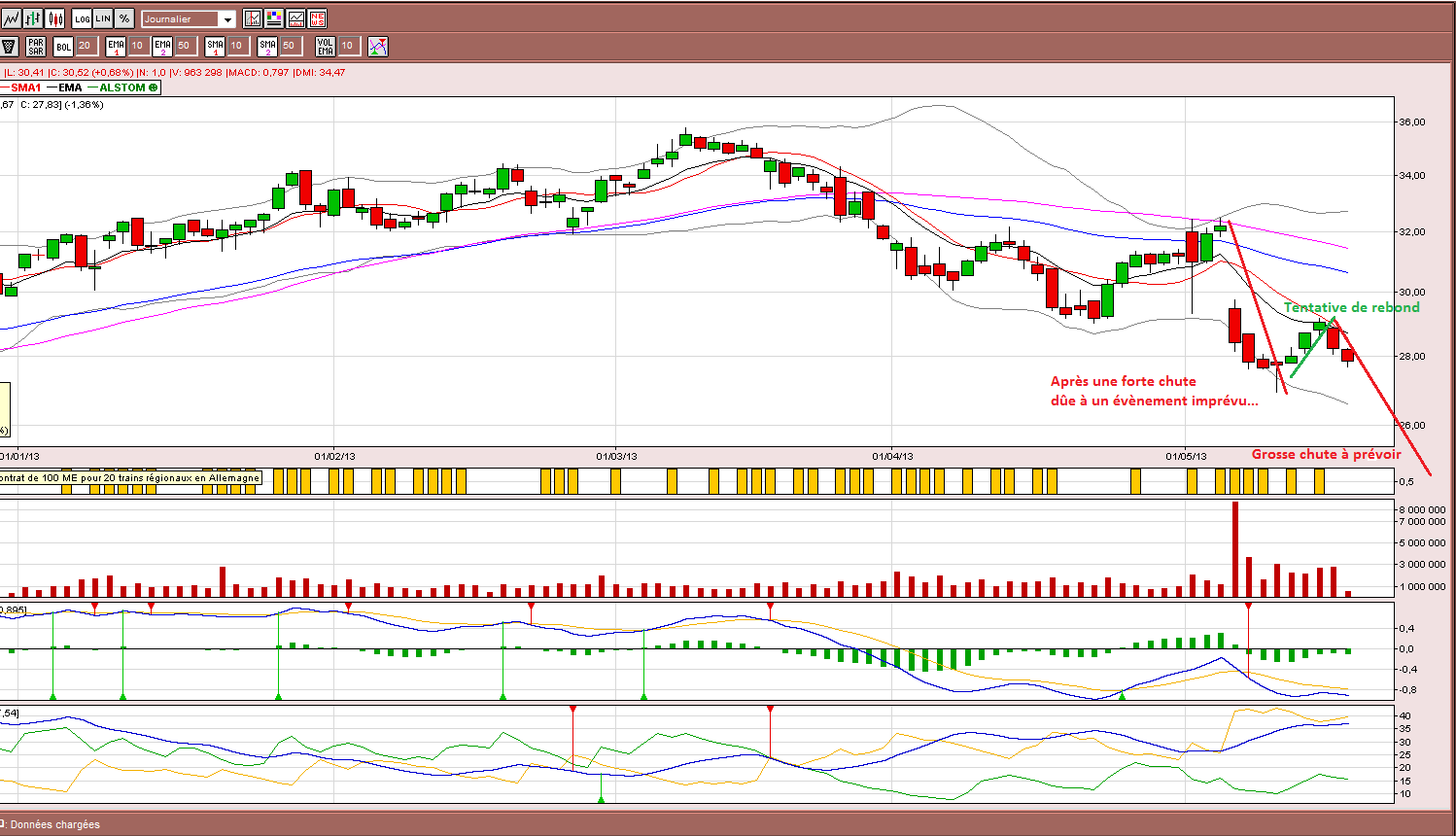
Task: Switch to the line chart display
Action: 11,18
